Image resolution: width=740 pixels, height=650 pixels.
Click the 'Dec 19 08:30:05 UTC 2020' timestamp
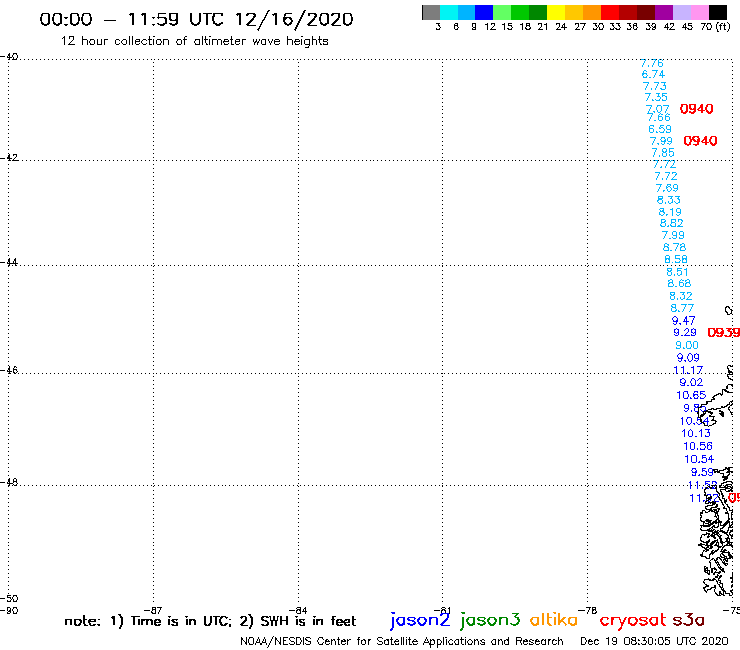[654, 642]
